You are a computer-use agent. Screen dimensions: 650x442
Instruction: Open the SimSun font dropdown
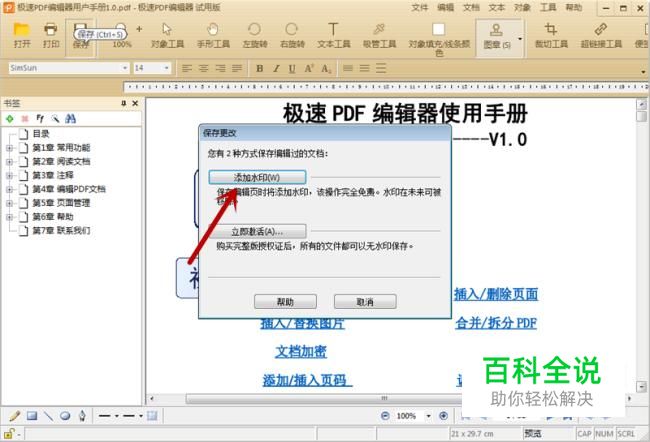click(125, 68)
